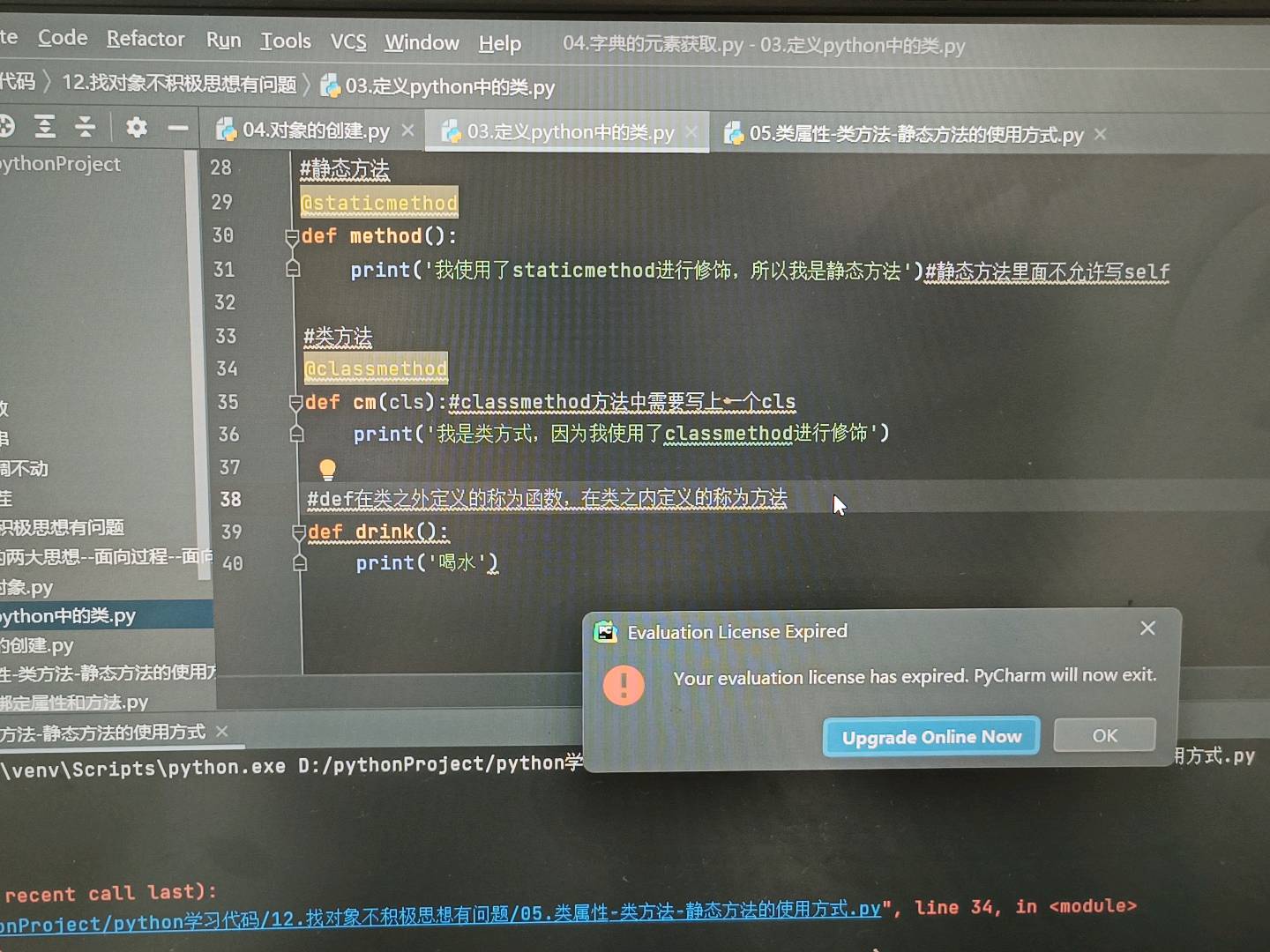Click Upgrade Online Now button
This screenshot has width=1270, height=952.
click(x=931, y=737)
